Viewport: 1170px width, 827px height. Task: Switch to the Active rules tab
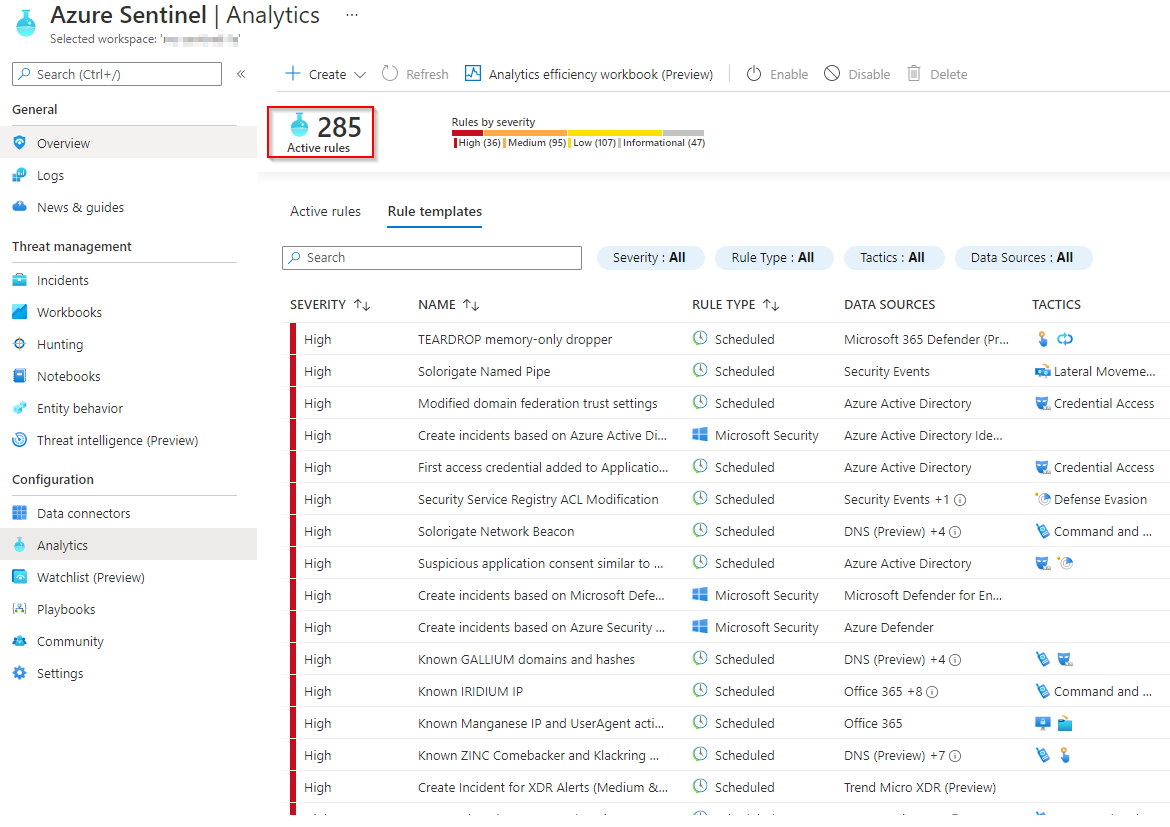325,211
